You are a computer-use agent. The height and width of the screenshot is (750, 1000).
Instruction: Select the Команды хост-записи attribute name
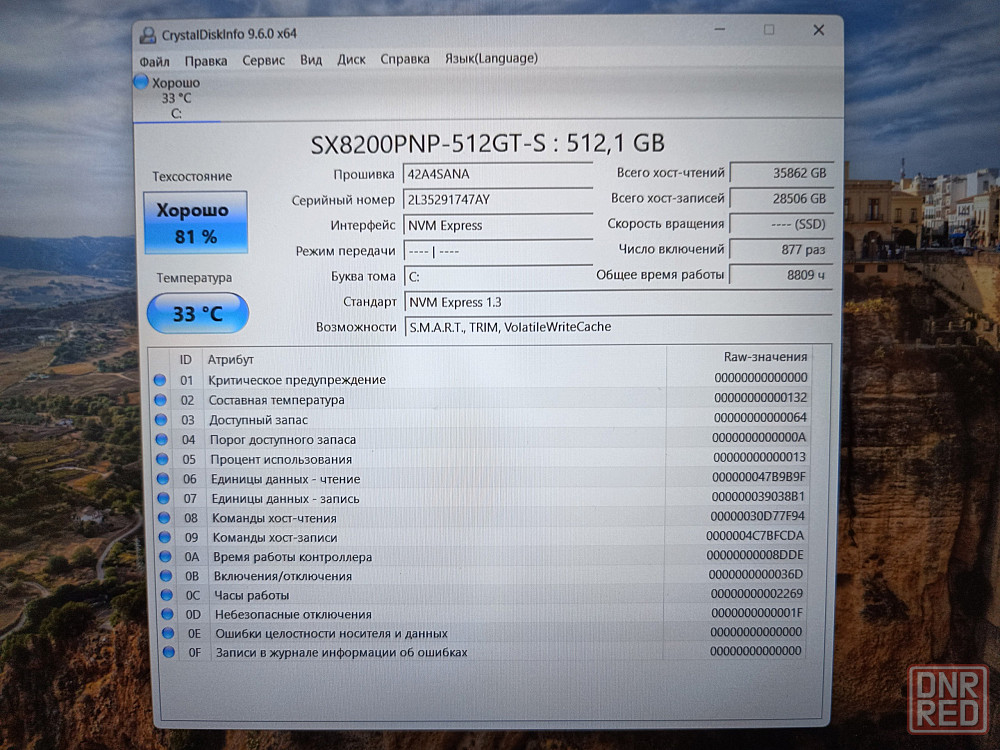tap(275, 538)
